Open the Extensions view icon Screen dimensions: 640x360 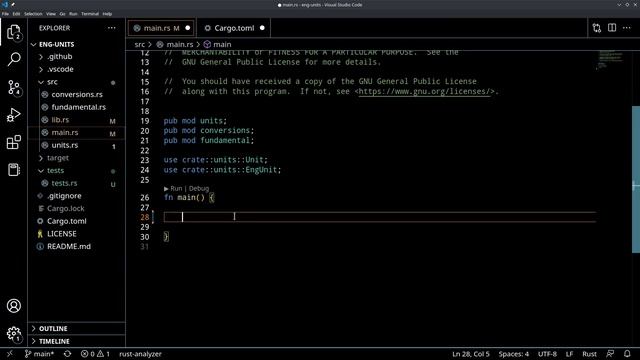coord(14,142)
